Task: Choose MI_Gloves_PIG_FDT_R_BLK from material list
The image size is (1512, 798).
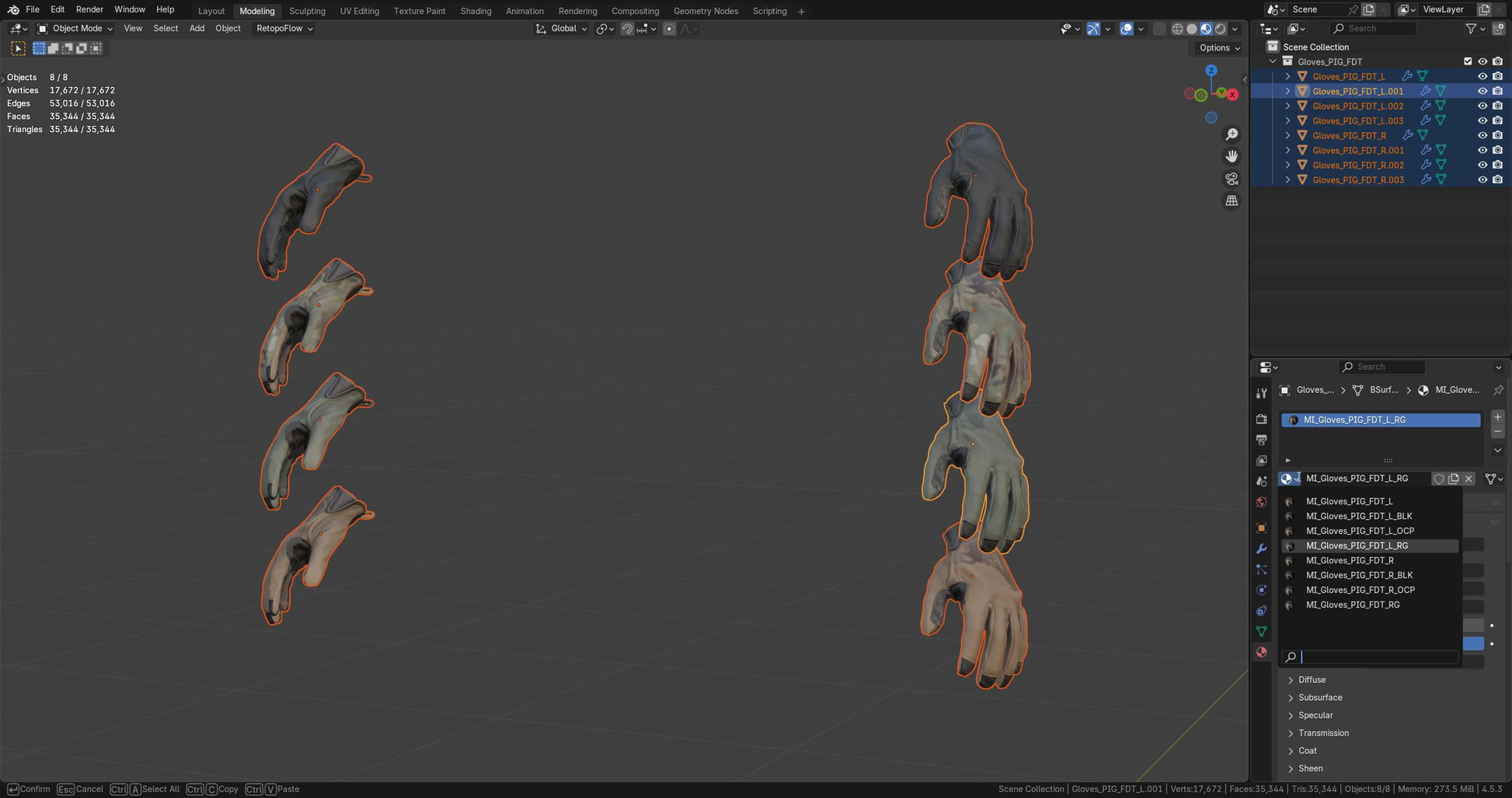Action: coord(1359,575)
